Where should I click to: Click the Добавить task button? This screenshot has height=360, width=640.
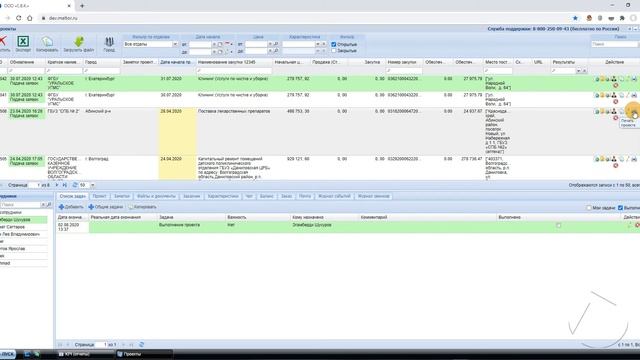71,207
